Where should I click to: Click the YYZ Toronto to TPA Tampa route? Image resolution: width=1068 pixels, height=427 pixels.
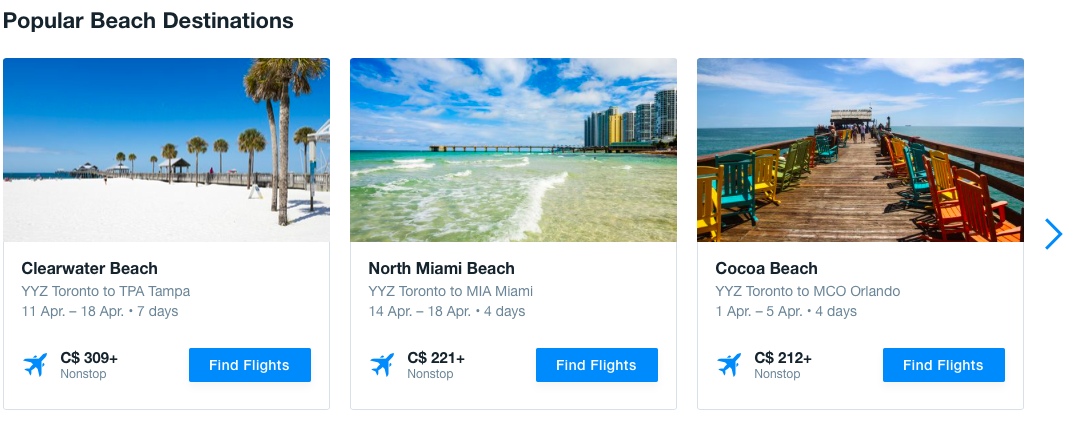pyautogui.click(x=105, y=291)
